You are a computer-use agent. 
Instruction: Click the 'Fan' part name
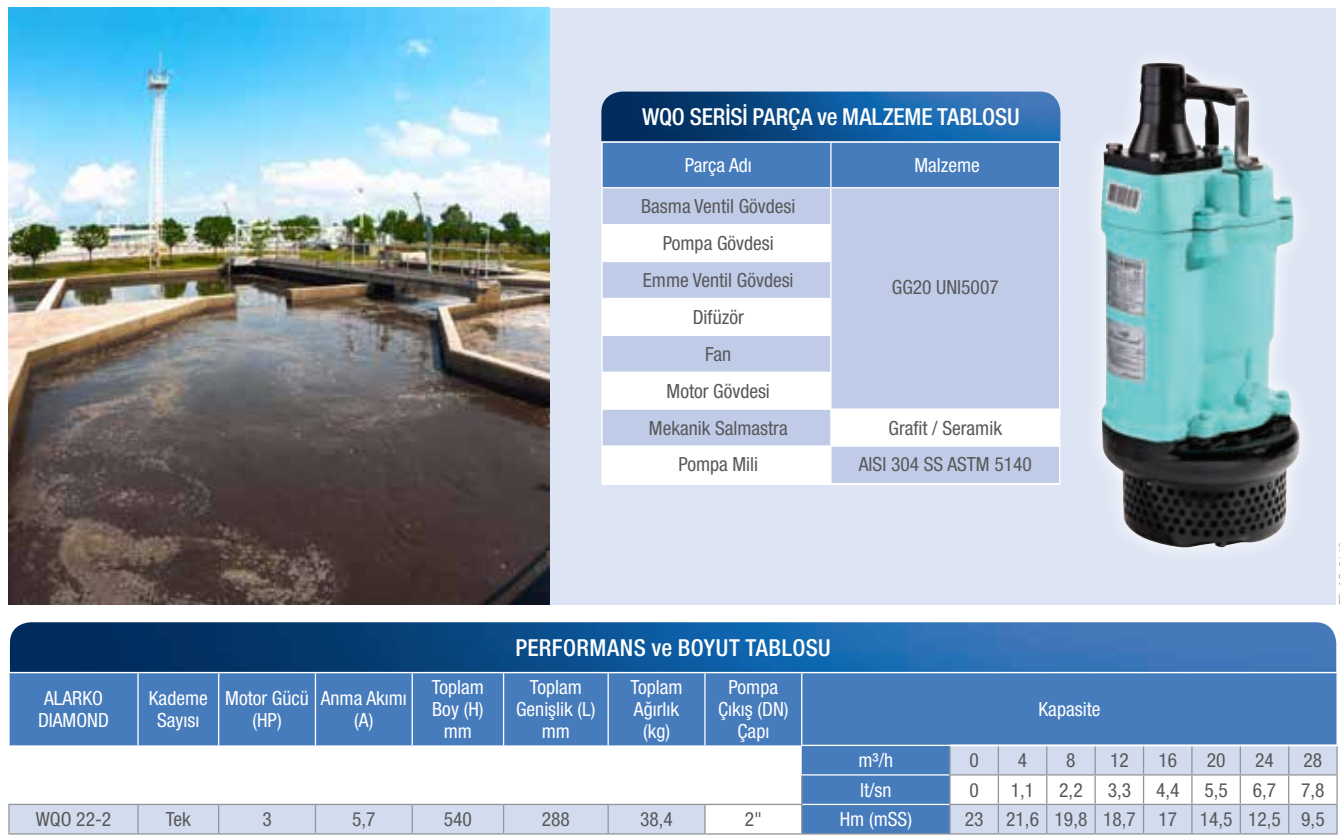tap(717, 354)
